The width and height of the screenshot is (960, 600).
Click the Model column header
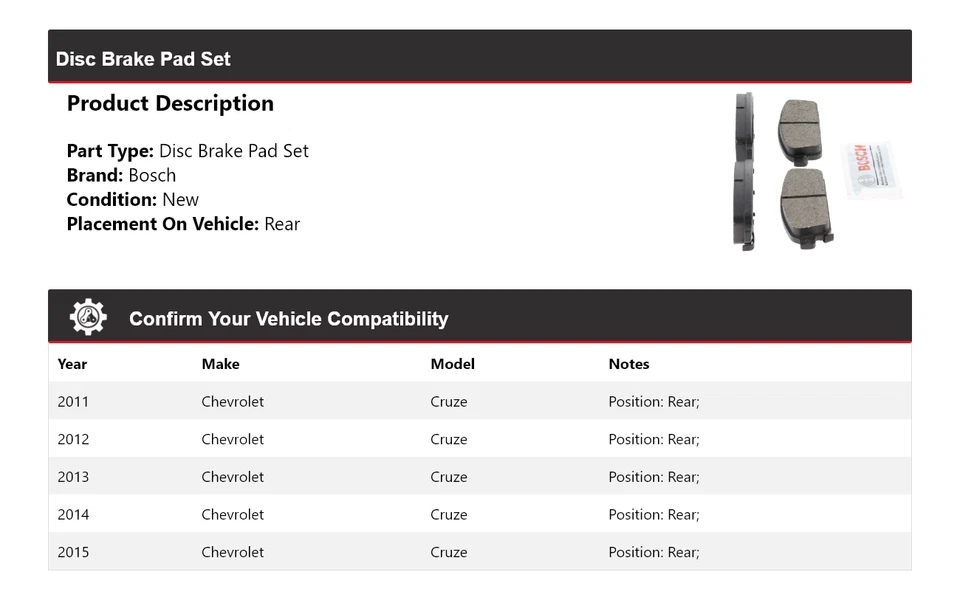click(x=452, y=364)
